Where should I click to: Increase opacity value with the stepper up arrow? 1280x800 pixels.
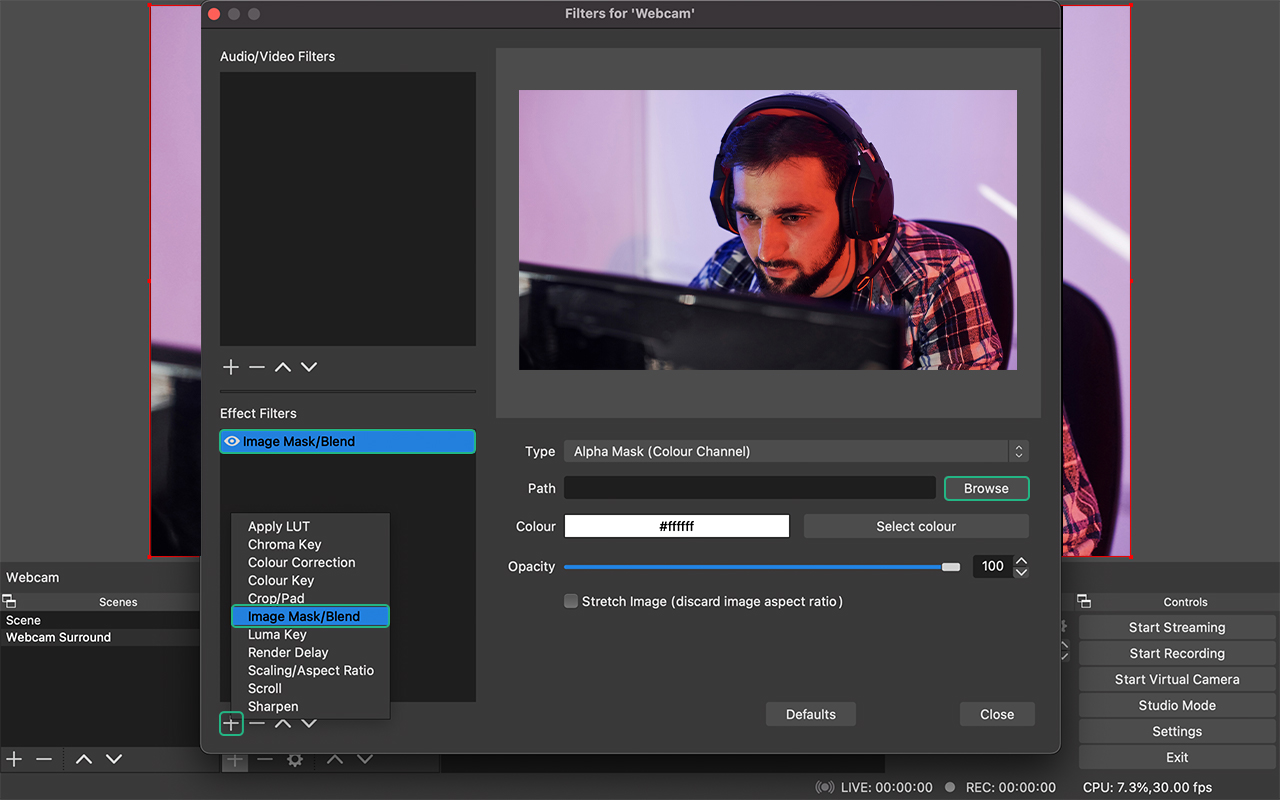tap(1021, 561)
